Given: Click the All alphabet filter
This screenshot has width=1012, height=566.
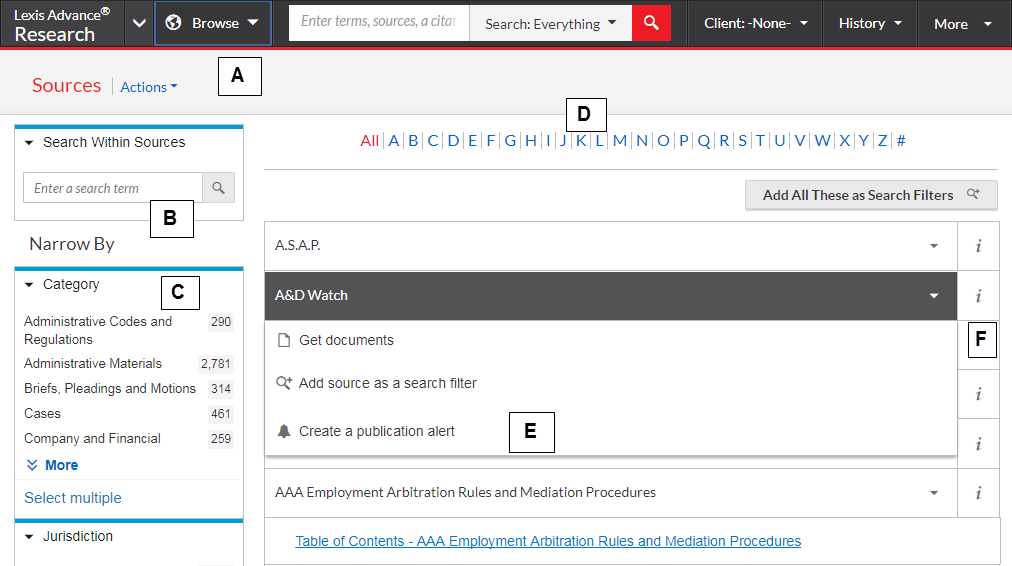Looking at the screenshot, I should point(369,141).
